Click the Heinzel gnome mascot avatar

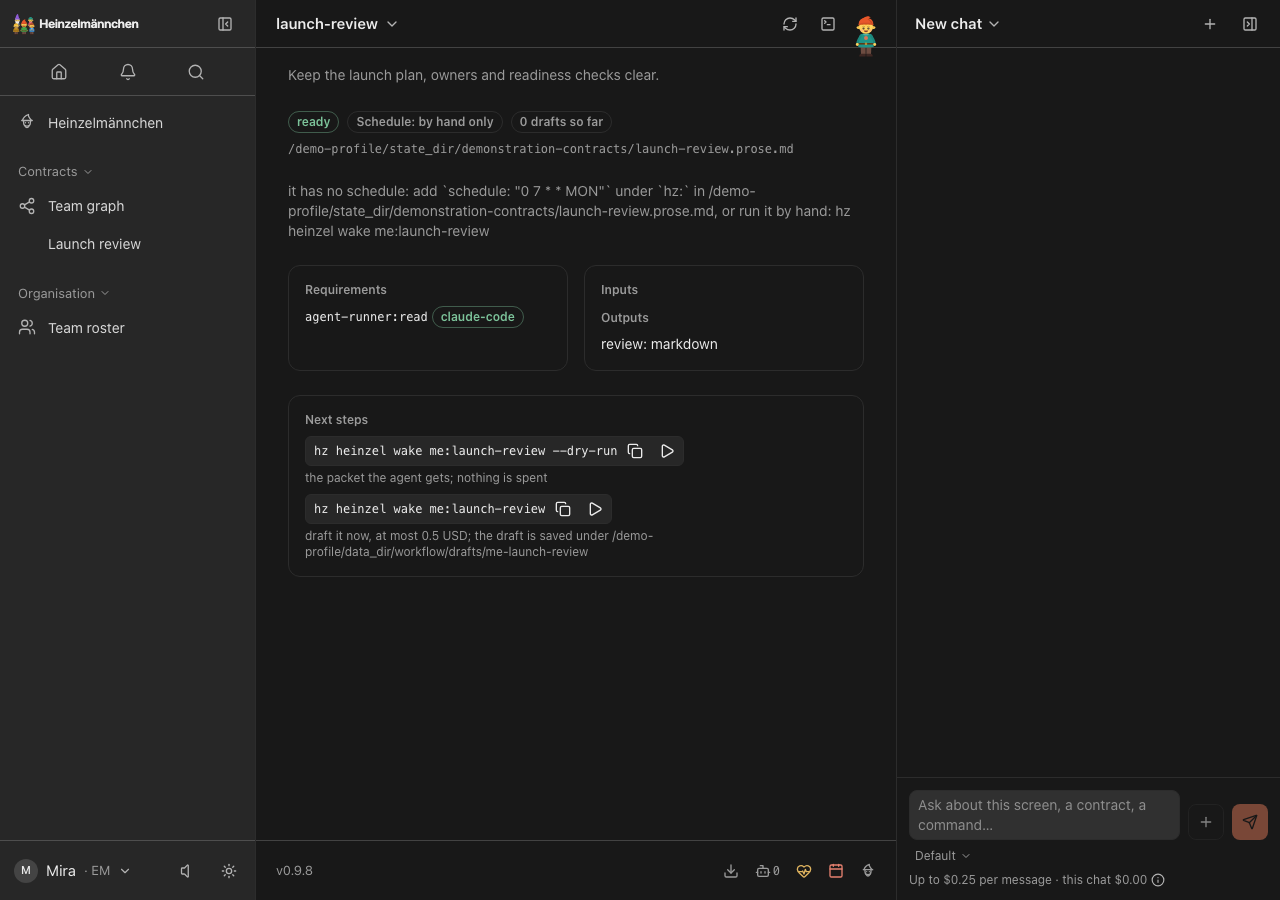pyautogui.click(x=866, y=35)
